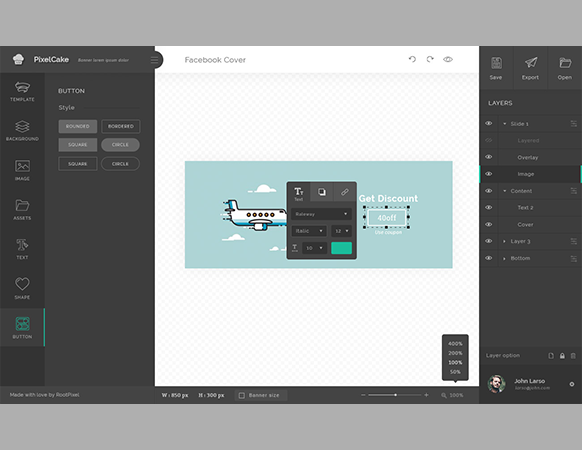This screenshot has height=450, width=582.
Task: Open the Italic font style dropdown
Action: (x=309, y=231)
